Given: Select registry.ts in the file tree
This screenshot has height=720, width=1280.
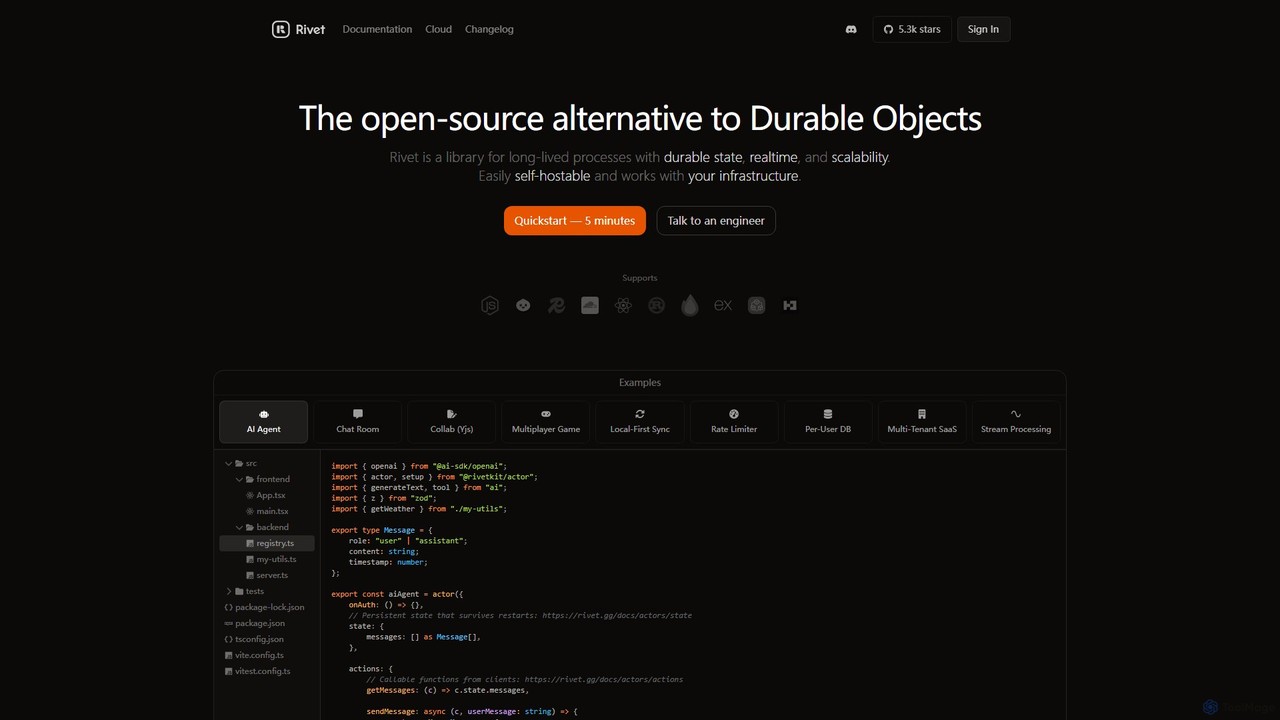Looking at the screenshot, I should click(266, 543).
